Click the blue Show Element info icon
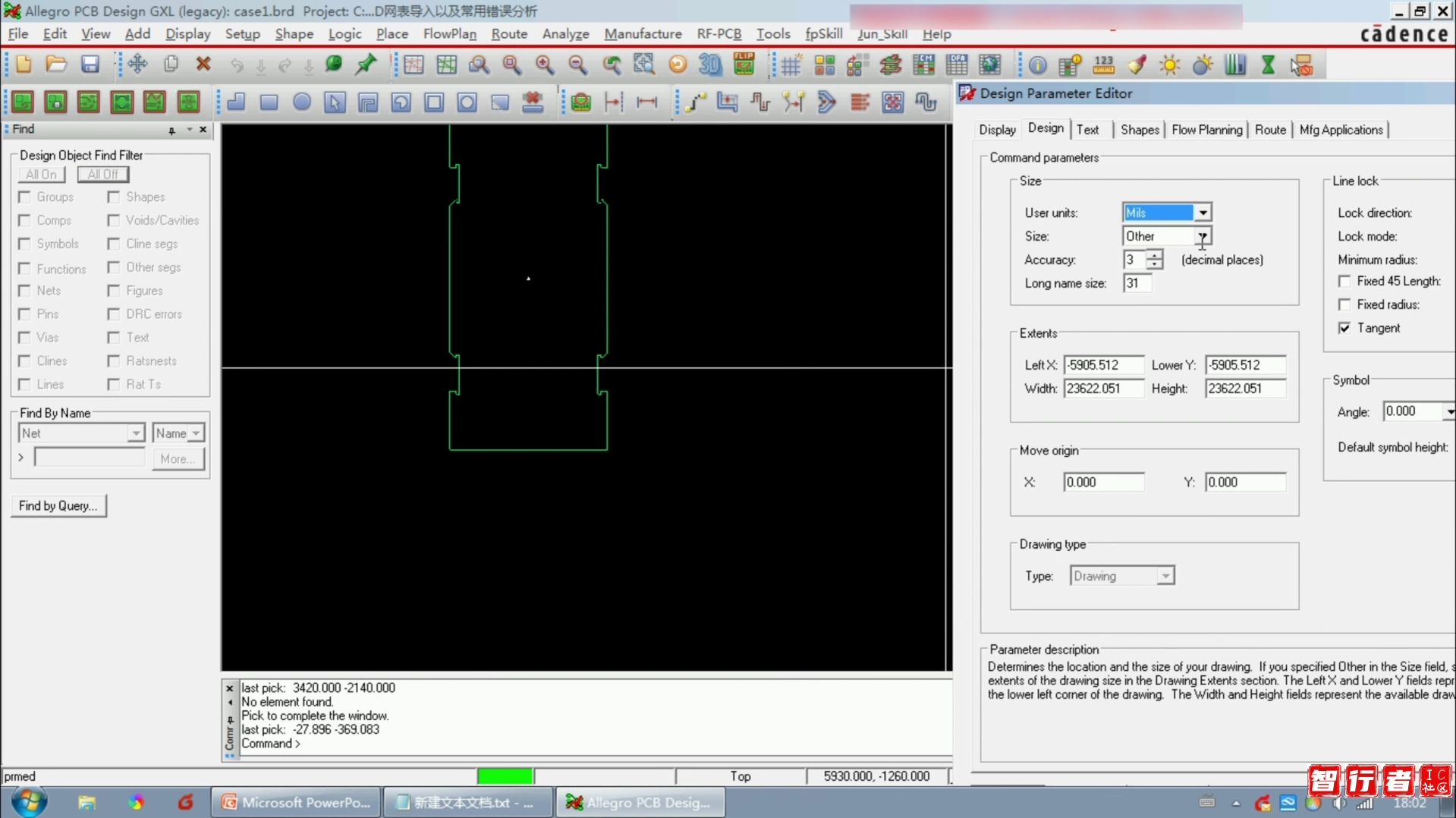 [1037, 65]
